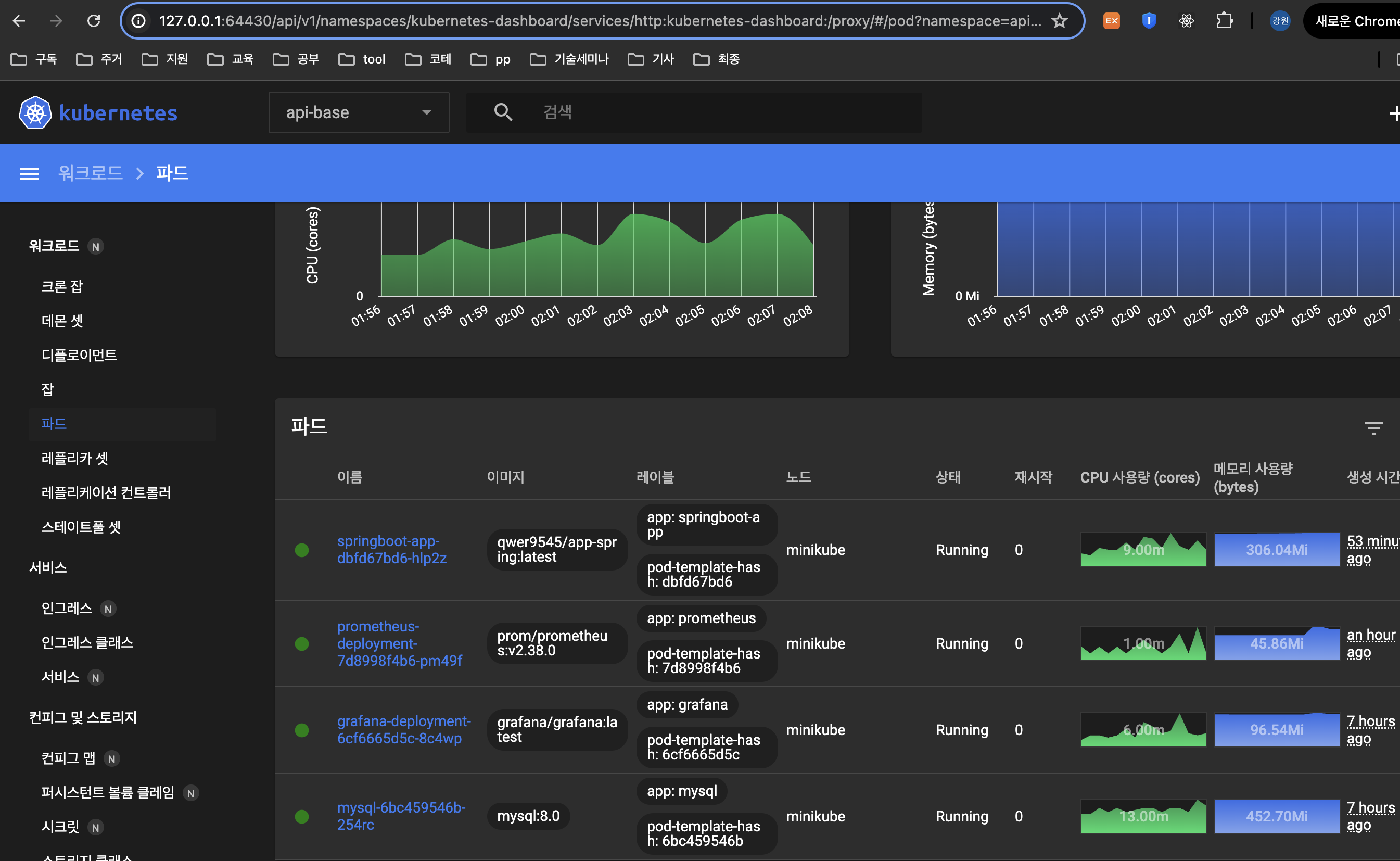Click green status dot of mysql pod

point(302,816)
